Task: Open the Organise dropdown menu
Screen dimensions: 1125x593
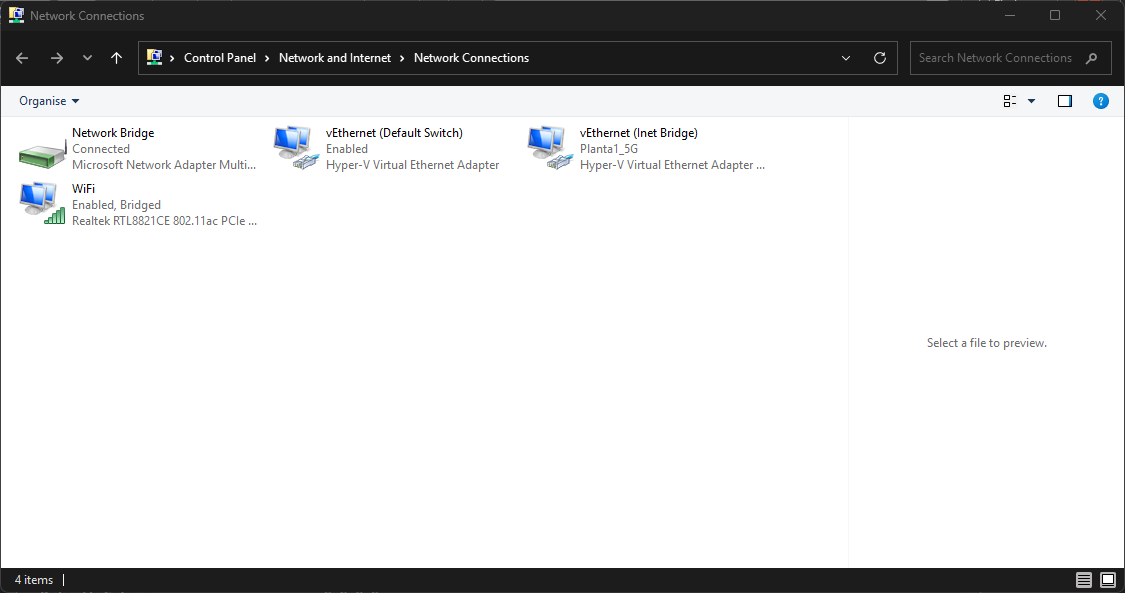Action: [x=49, y=101]
